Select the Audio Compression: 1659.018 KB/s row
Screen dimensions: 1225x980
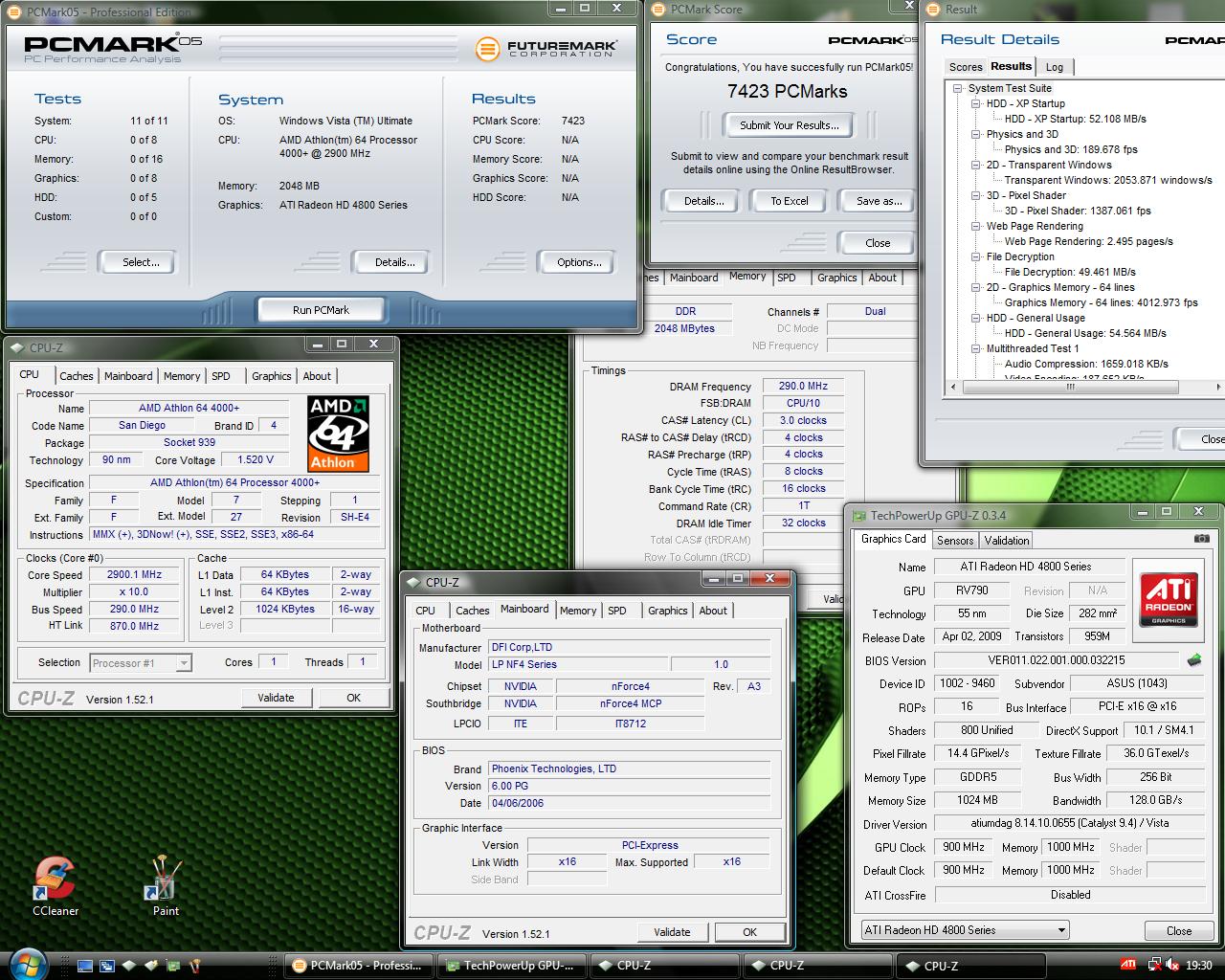1086,364
